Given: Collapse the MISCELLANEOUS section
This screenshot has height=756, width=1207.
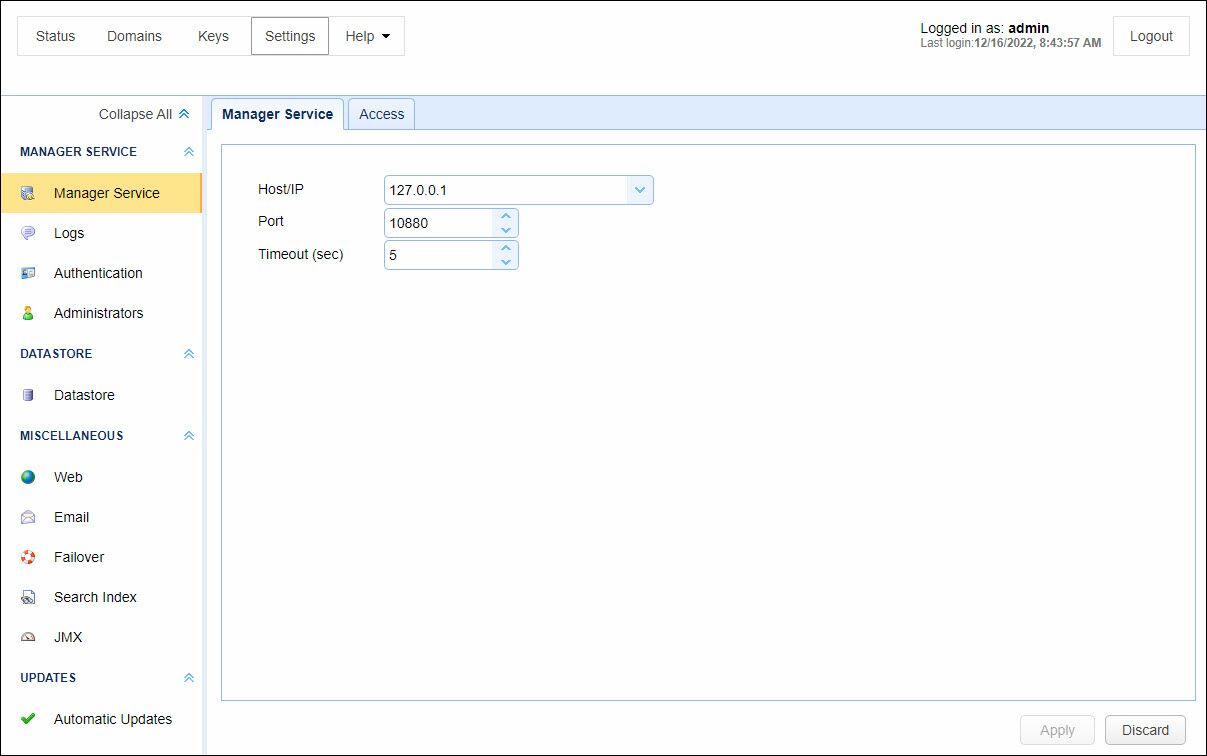Looking at the screenshot, I should pyautogui.click(x=189, y=436).
